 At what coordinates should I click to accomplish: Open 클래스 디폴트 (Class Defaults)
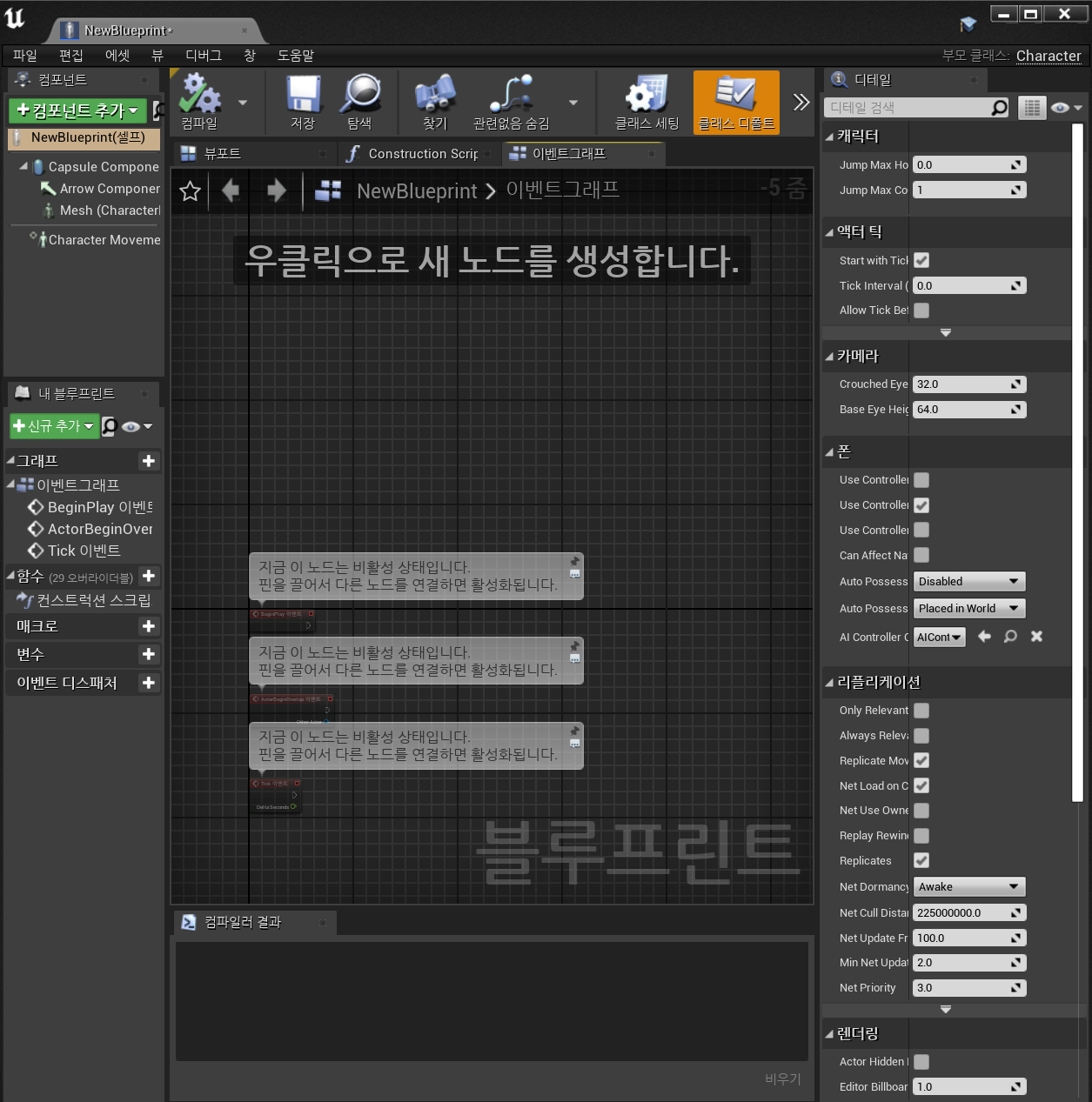(x=736, y=102)
